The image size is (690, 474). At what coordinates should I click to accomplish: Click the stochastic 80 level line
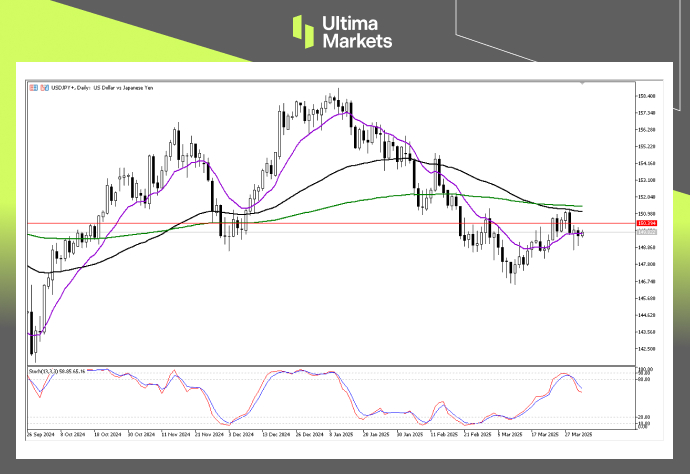(300, 380)
